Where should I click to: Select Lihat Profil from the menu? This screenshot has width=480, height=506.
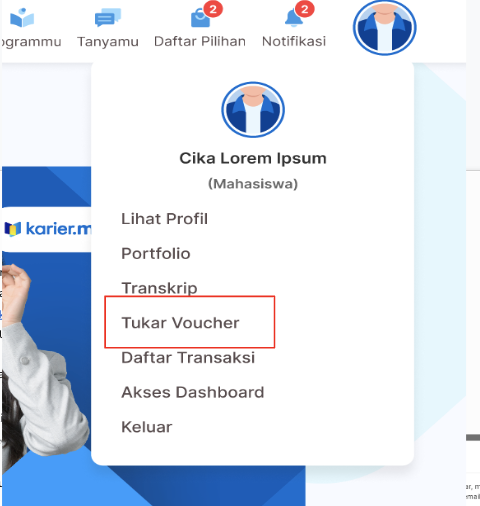click(x=165, y=219)
